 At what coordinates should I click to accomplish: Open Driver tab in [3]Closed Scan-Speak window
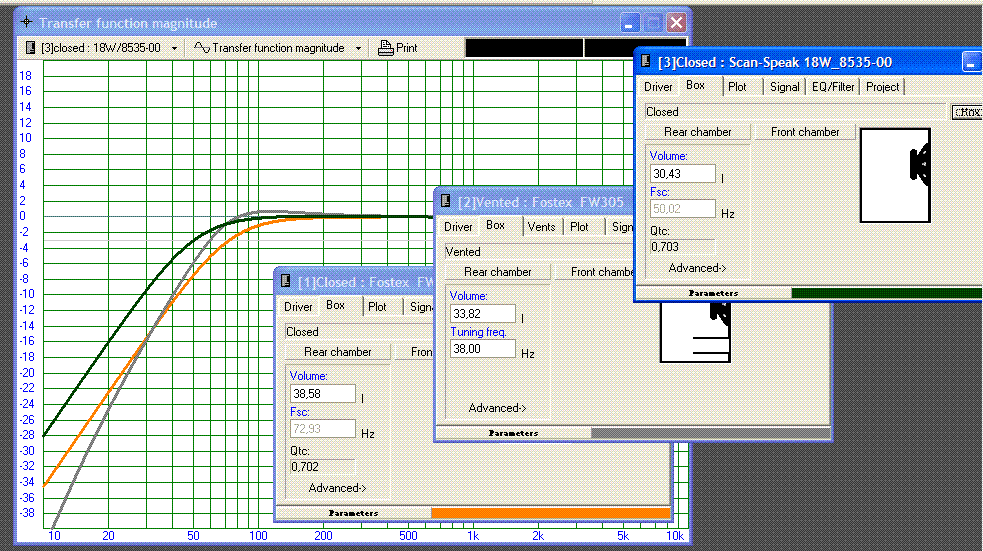tap(658, 87)
